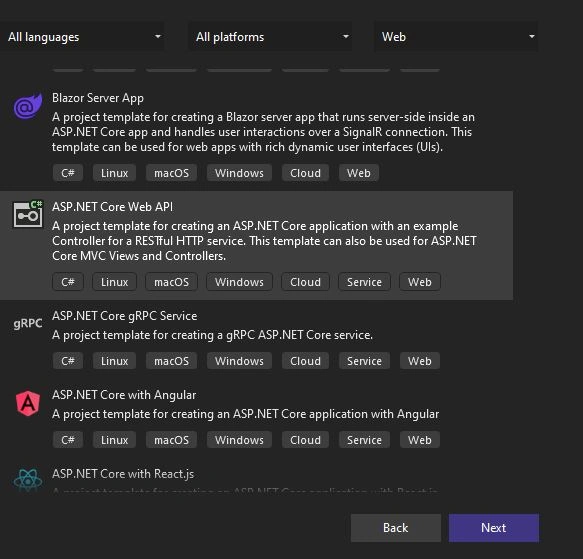Viewport: 583px width, 559px height.
Task: Click the ASP.NET Core Web API icon
Action: tap(28, 214)
